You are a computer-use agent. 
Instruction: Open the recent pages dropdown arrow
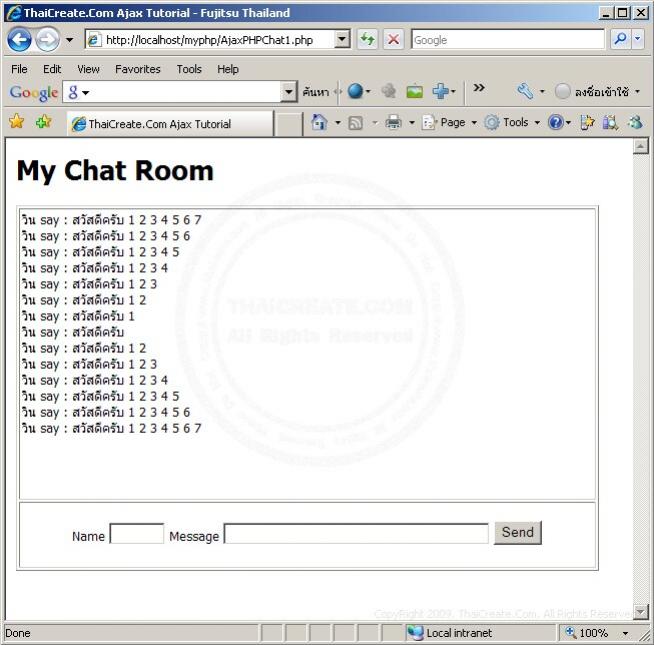69,40
